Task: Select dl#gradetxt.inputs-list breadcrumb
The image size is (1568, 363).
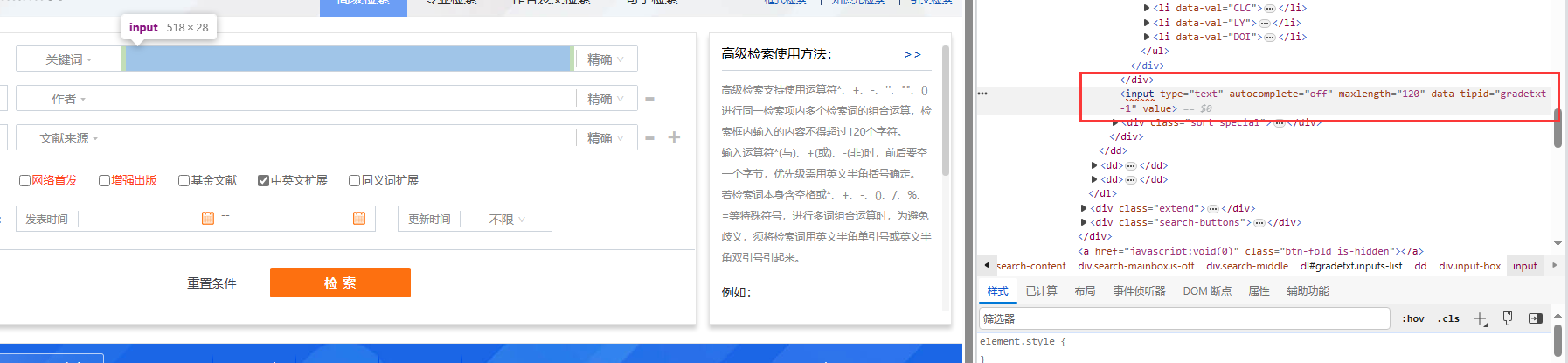Action: pyautogui.click(x=1350, y=266)
